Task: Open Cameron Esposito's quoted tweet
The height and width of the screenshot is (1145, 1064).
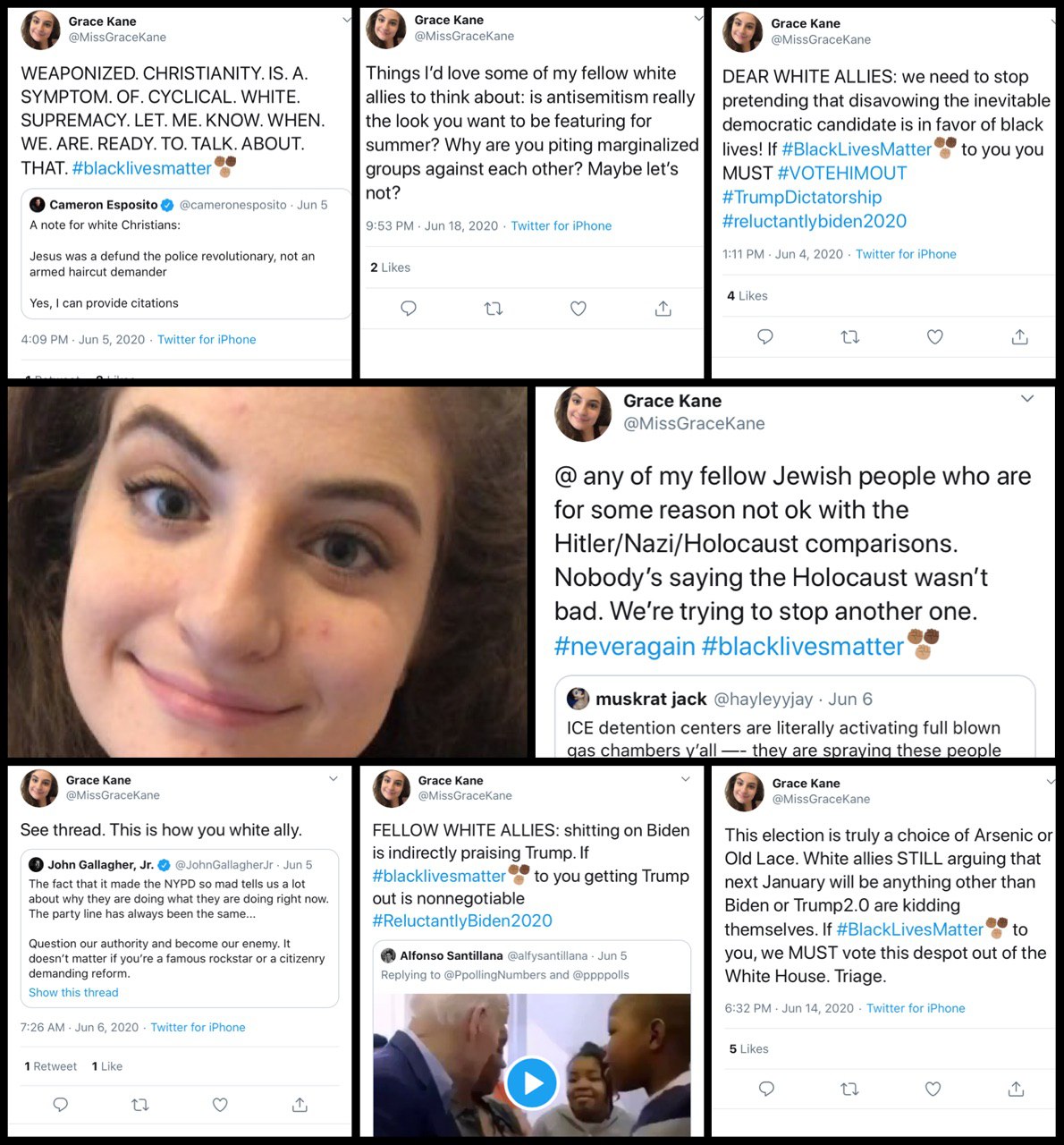Action: (186, 254)
